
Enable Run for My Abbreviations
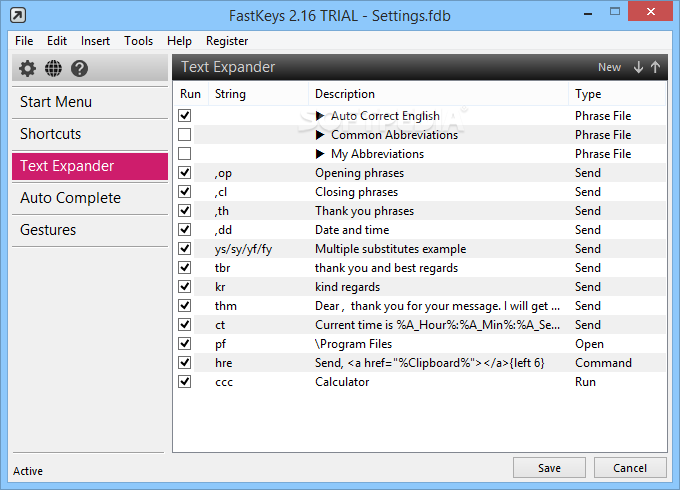185,154
